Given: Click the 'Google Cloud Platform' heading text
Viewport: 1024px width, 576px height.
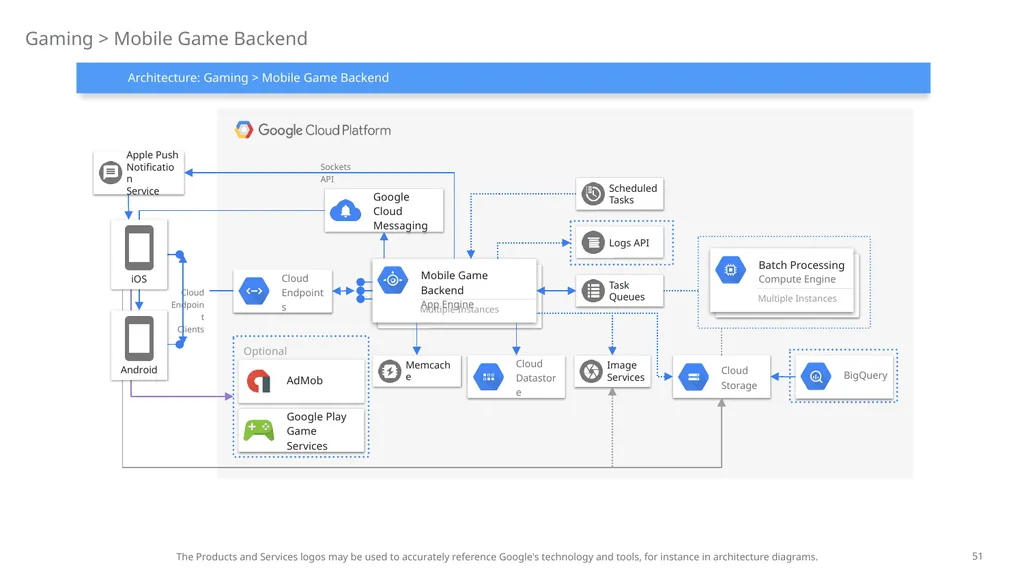Looking at the screenshot, I should (x=325, y=130).
